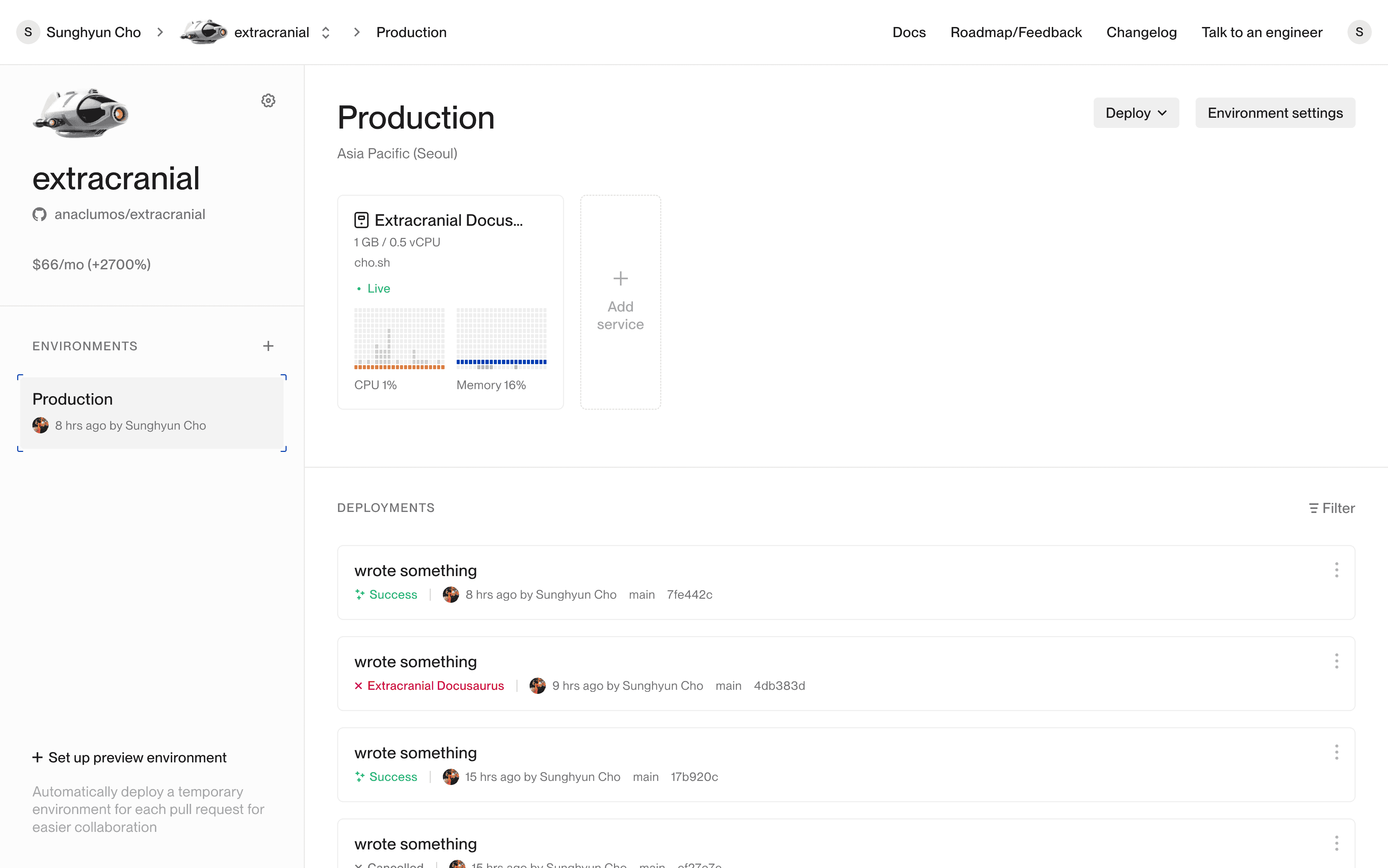Open Filter for deployments list
Image resolution: width=1388 pixels, height=868 pixels.
[x=1332, y=508]
